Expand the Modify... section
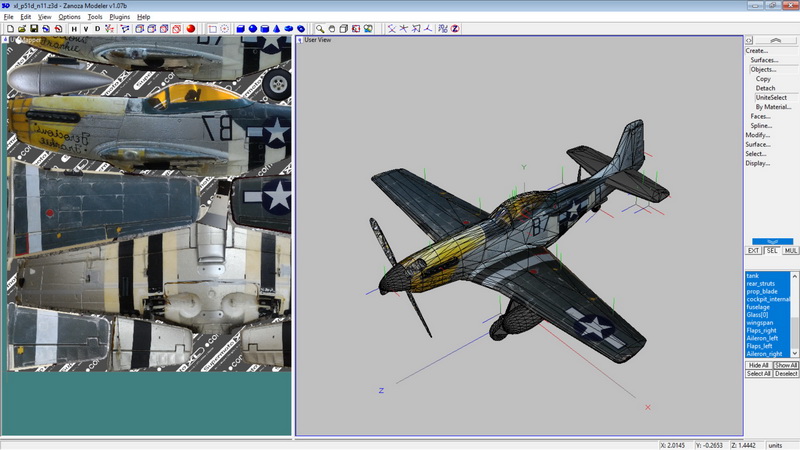 pyautogui.click(x=757, y=135)
